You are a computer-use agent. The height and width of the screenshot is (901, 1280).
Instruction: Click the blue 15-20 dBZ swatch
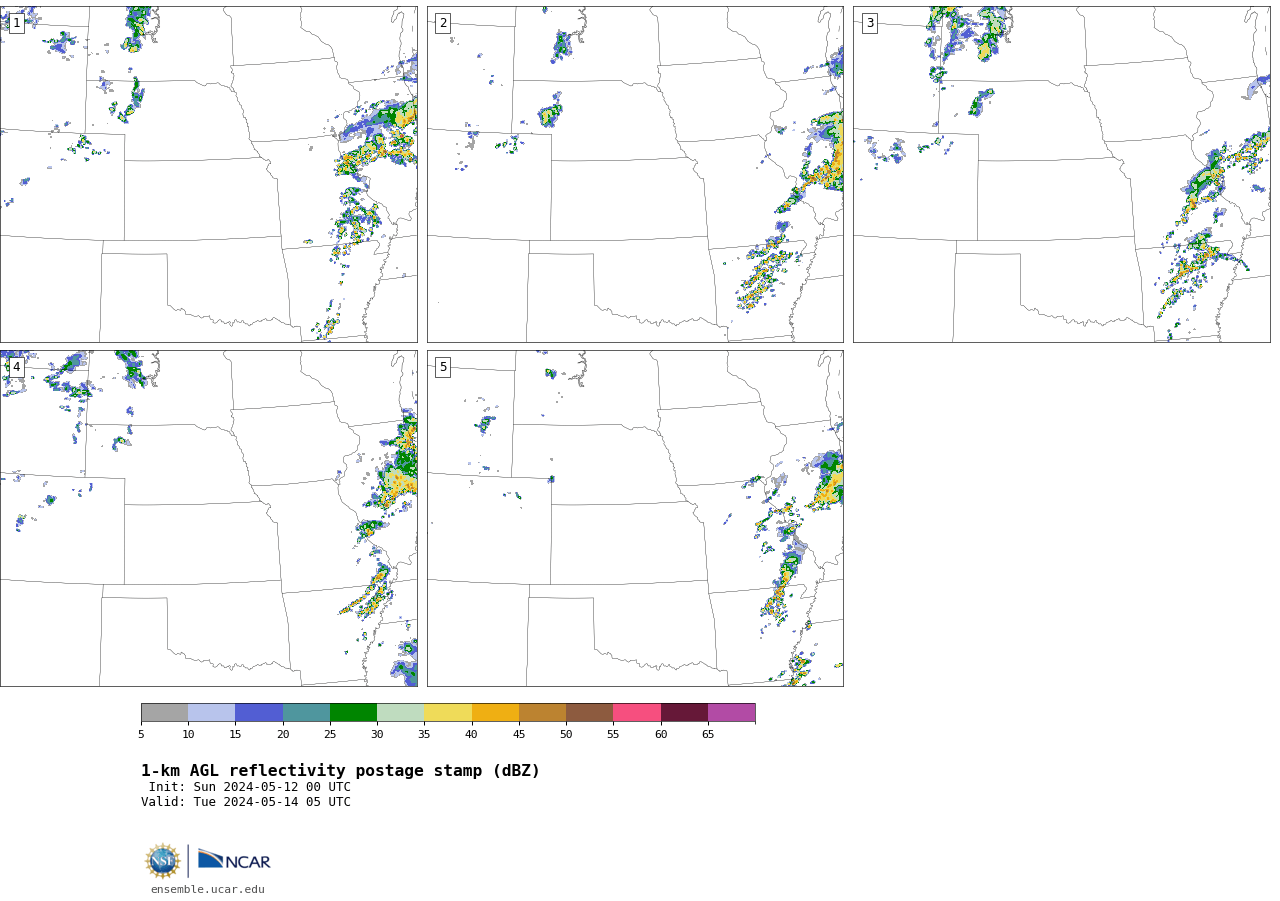[x=259, y=713]
